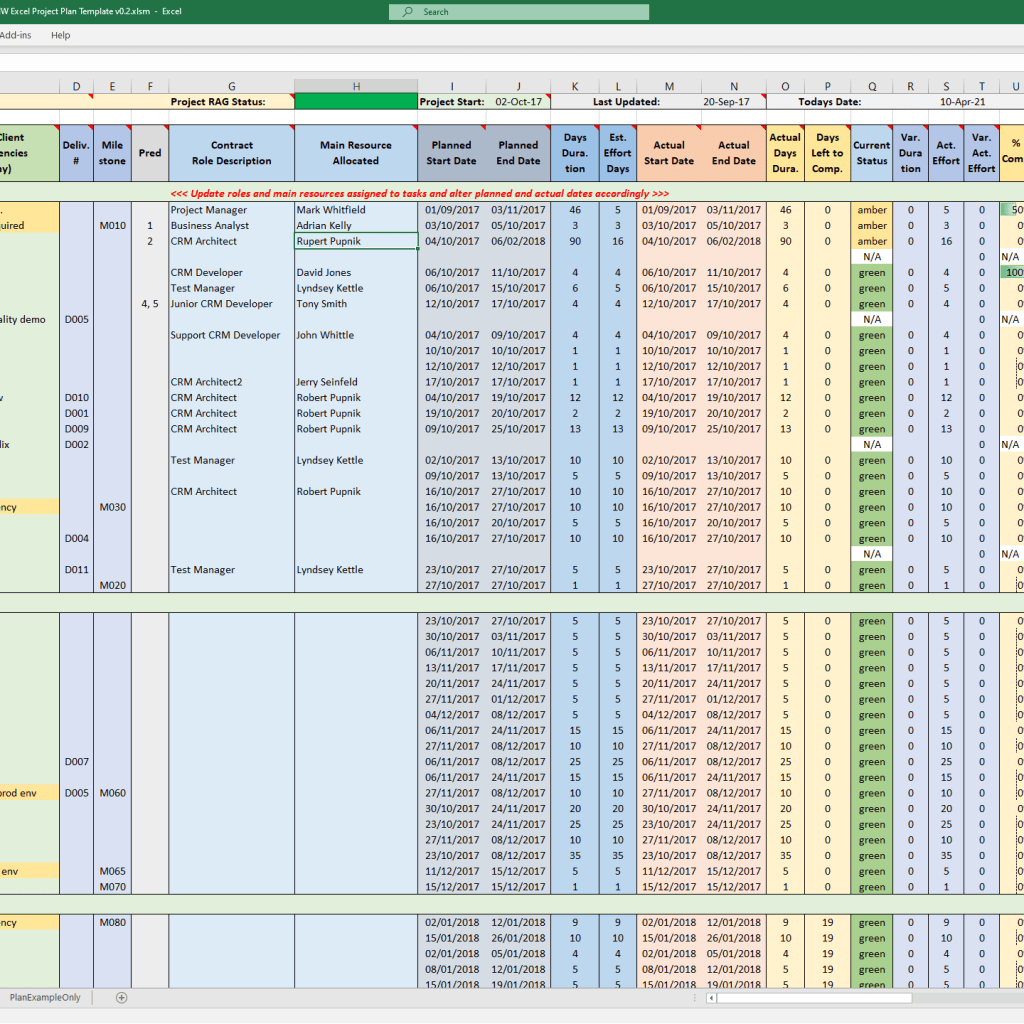The image size is (1024, 1024).
Task: Open the Help menu
Action: point(61,35)
